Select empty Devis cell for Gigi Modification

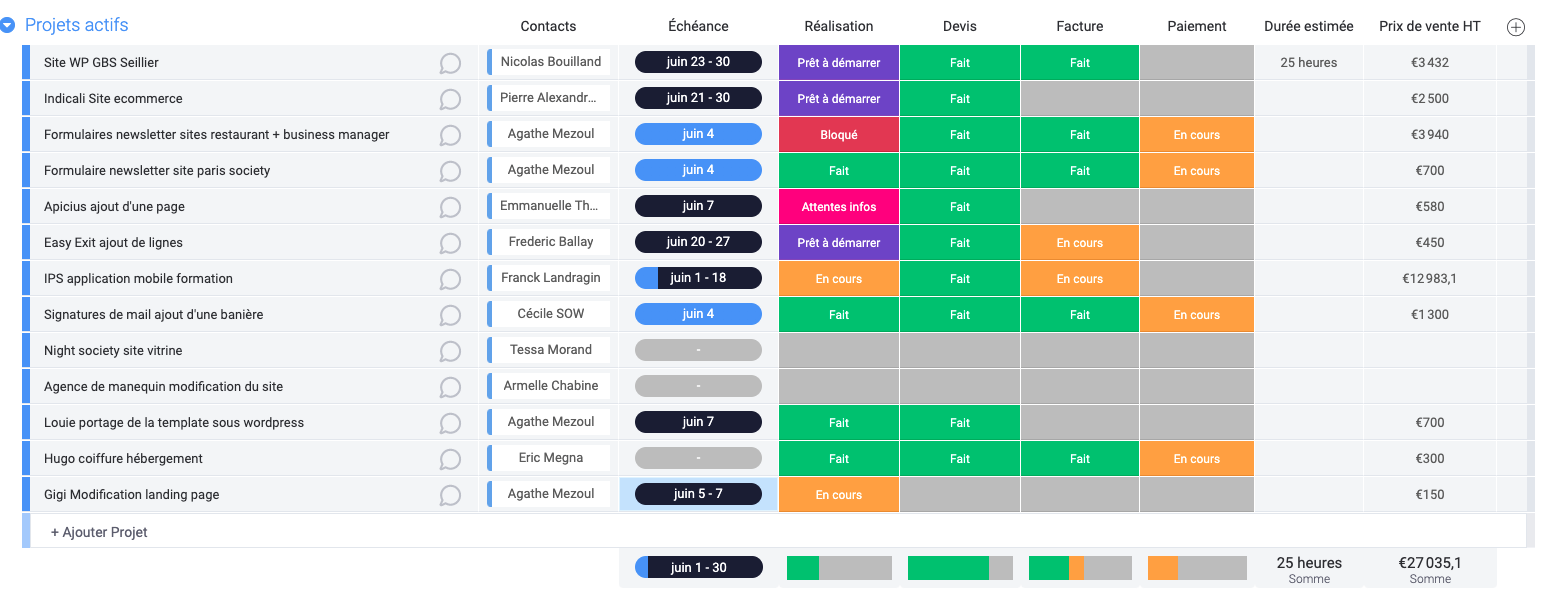[x=959, y=495]
